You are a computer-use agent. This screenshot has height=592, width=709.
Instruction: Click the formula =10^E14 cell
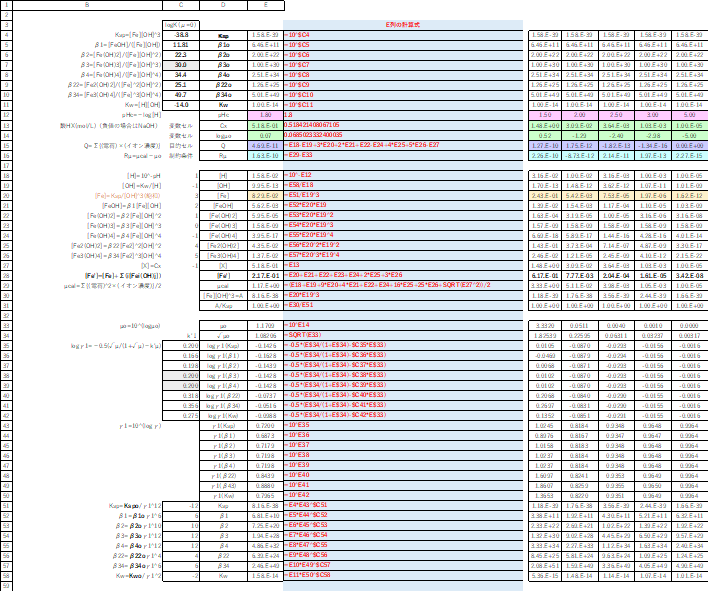403,325
